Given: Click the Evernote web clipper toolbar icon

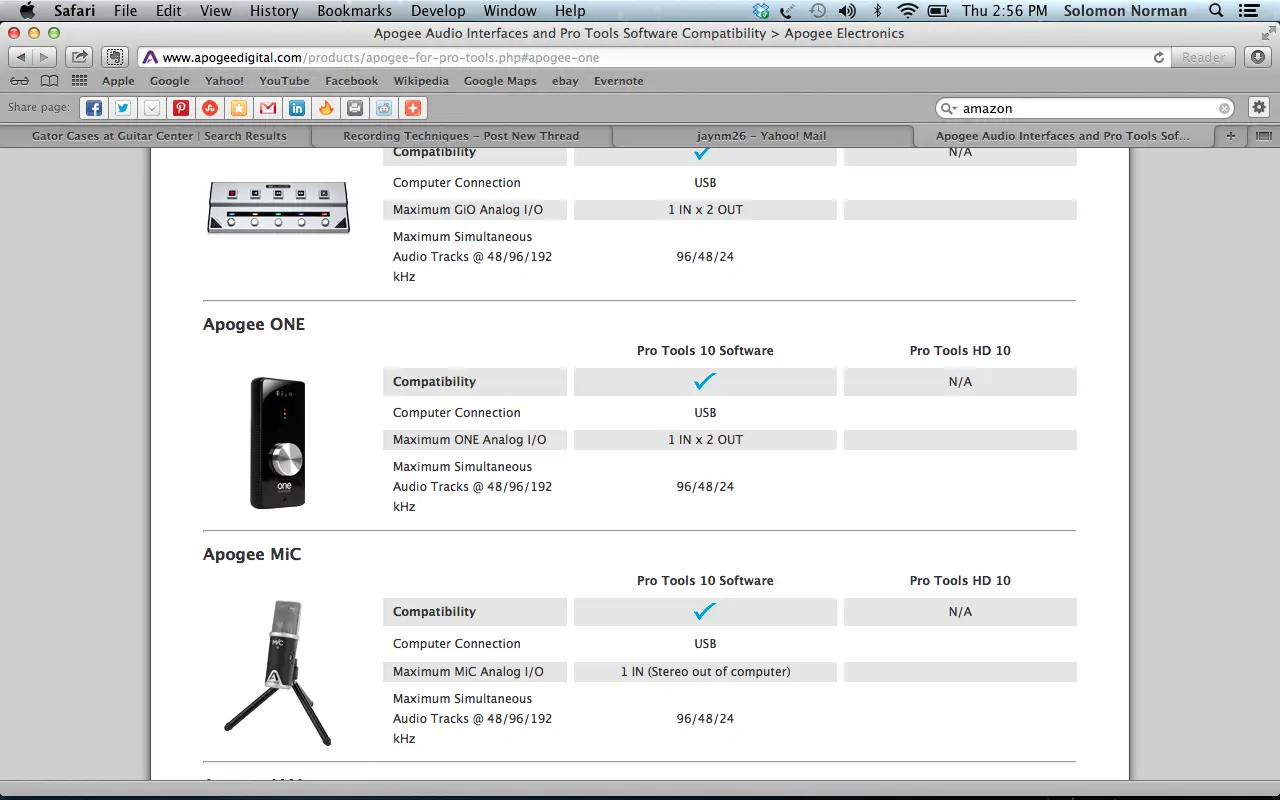Looking at the screenshot, I should (115, 57).
